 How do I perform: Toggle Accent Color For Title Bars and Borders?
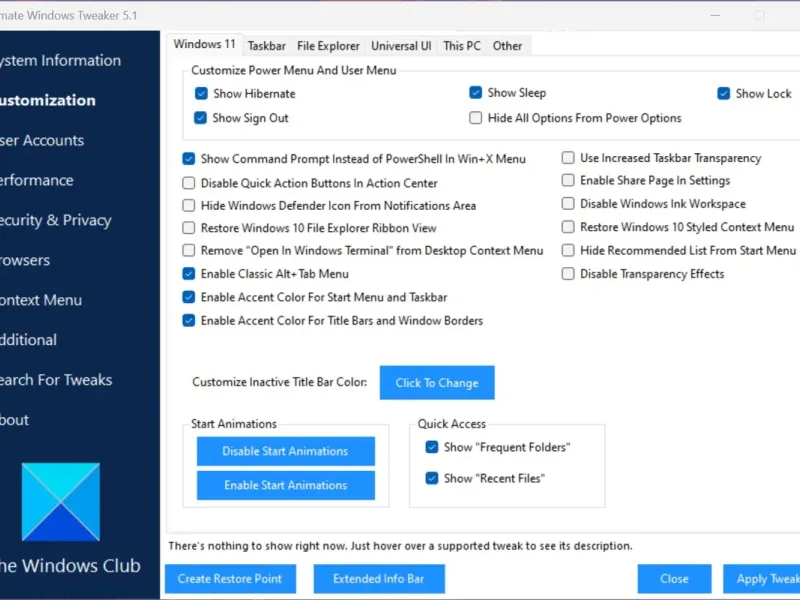point(189,320)
